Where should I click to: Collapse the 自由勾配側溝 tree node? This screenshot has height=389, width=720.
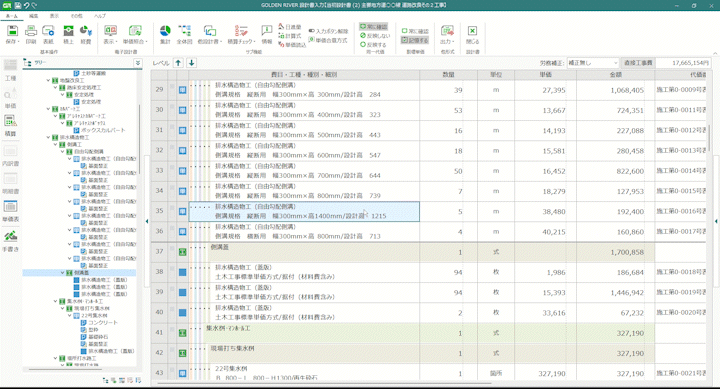(x=62, y=152)
